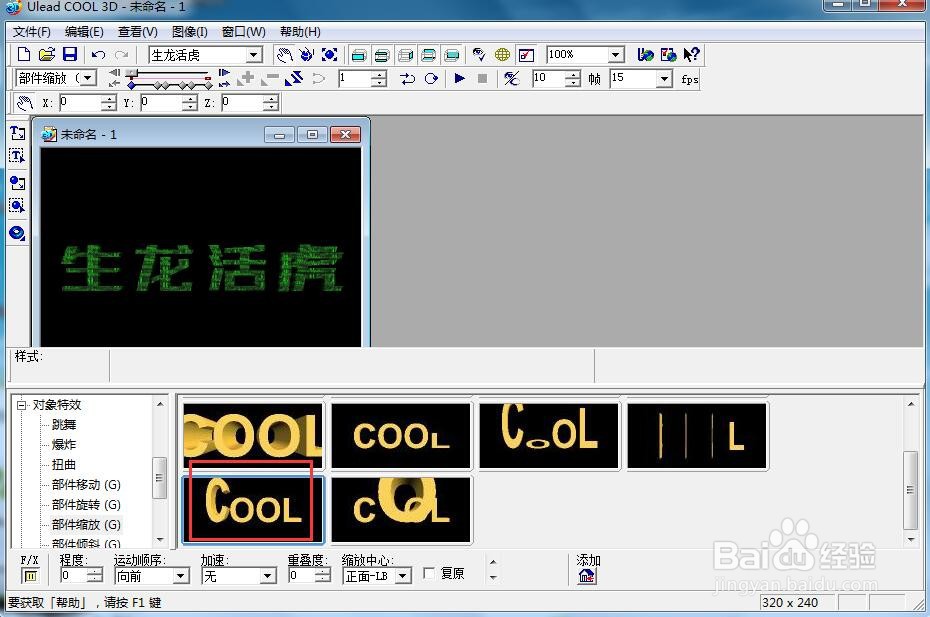Click the effects tree vertical scrollbar
Screen dimensions: 930x617
click(160, 472)
